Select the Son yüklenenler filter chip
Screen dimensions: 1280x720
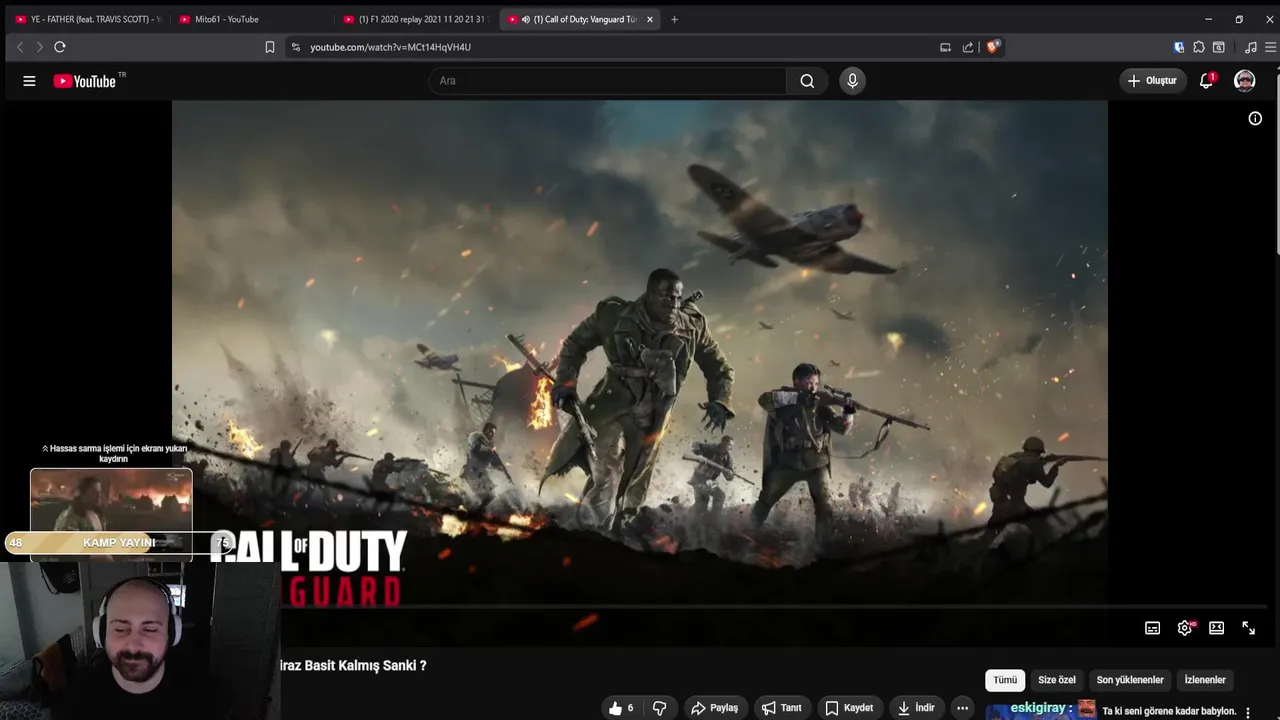coord(1130,680)
